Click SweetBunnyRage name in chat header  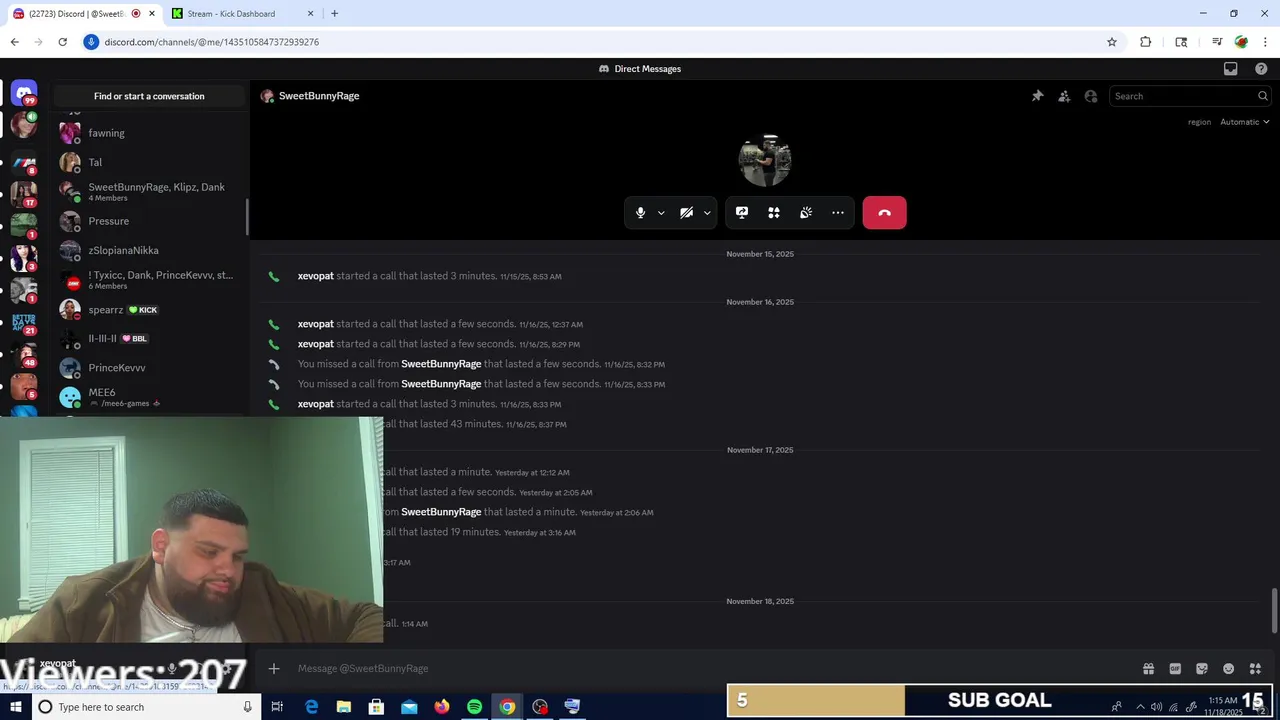tap(319, 96)
